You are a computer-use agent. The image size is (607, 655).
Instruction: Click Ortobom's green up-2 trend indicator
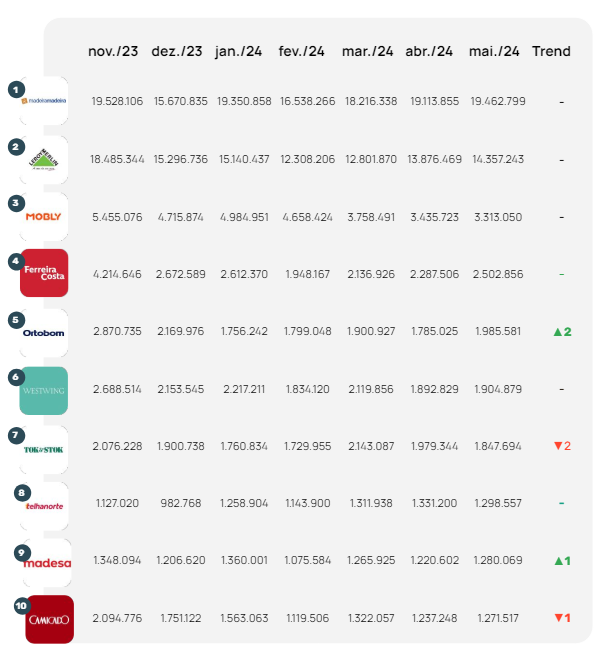coord(561,331)
